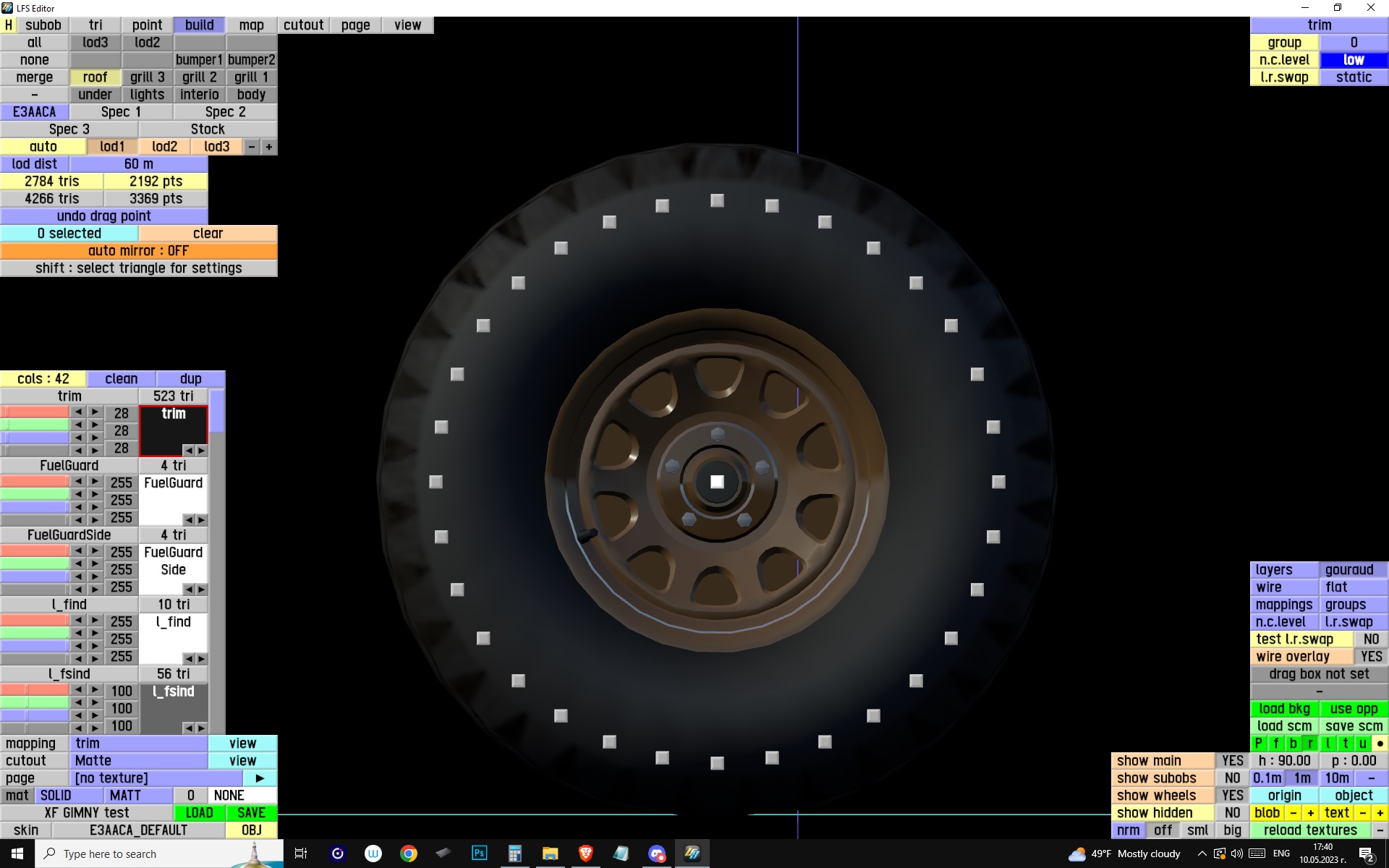Viewport: 1389px width, 868px height.
Task: Toggle the wire overlay YES setting
Action: point(1370,657)
